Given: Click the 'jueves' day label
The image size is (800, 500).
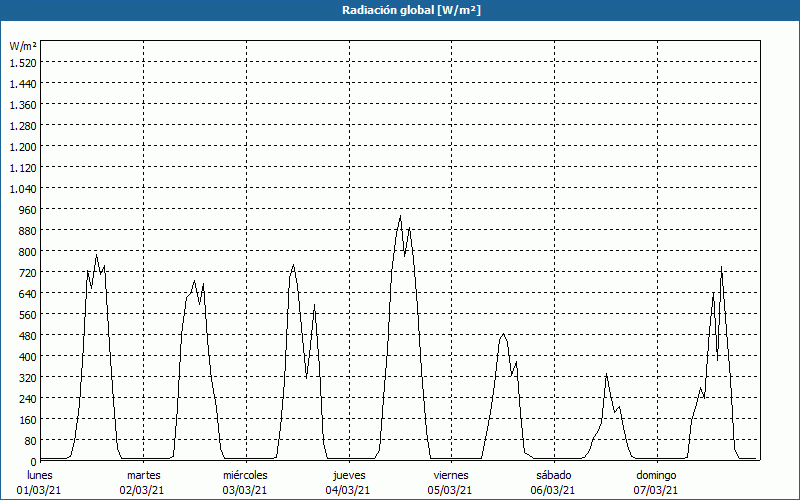Looking at the screenshot, I should point(349,475).
